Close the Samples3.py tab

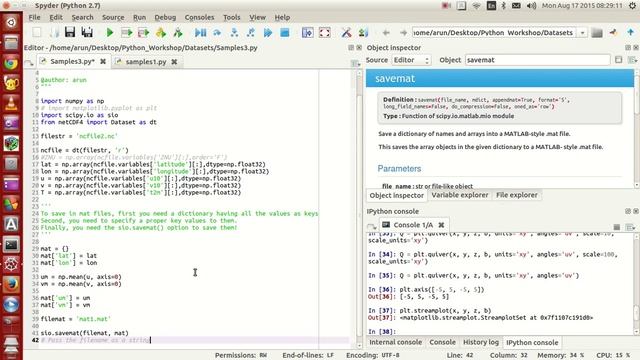click(103, 61)
